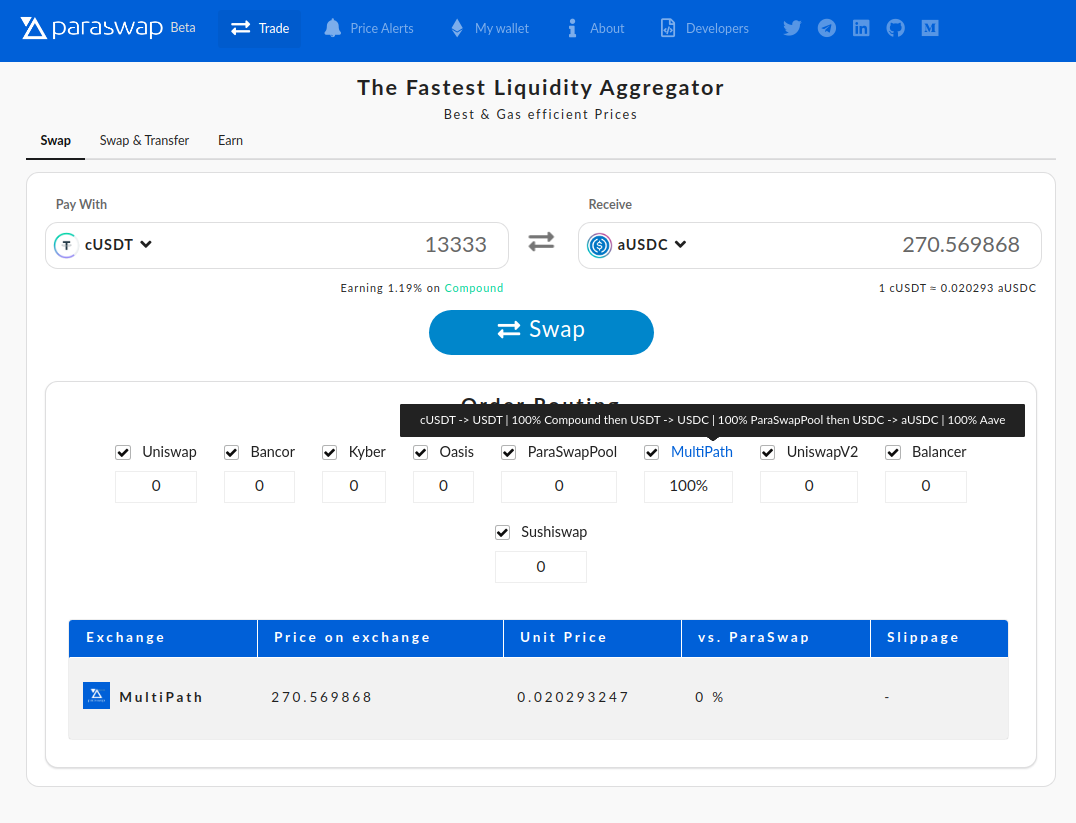Switch to the Swap & Transfer tab
The height and width of the screenshot is (823, 1076).
[144, 141]
